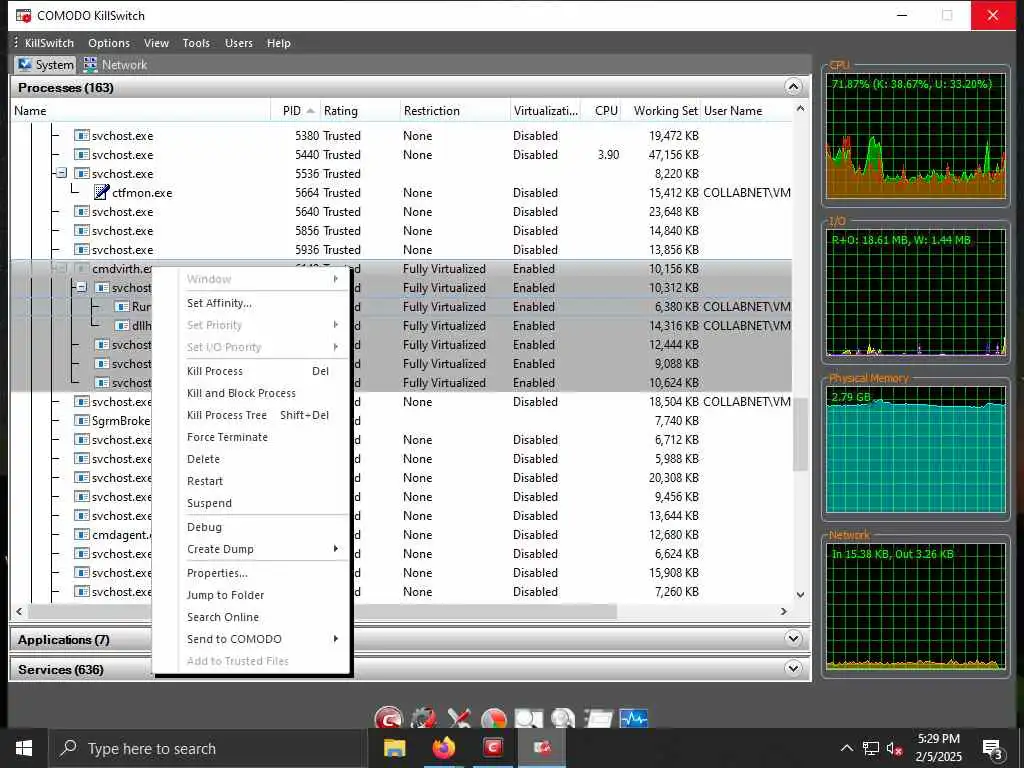
Task: Click the taskbar search box
Action: 206,748
